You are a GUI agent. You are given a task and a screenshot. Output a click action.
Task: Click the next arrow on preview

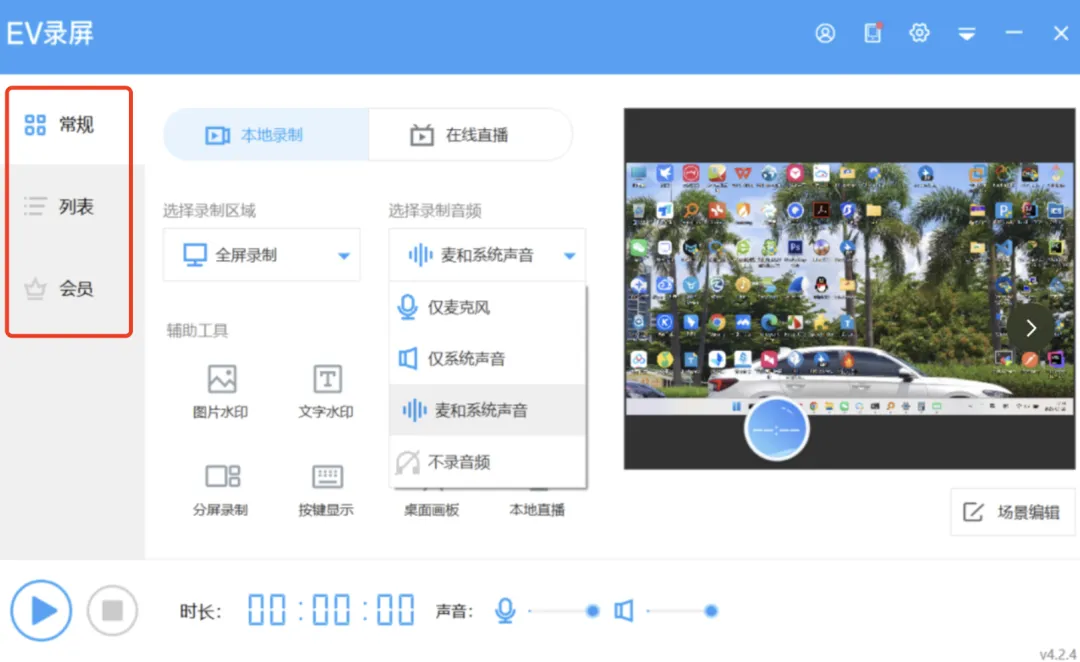coord(1030,328)
